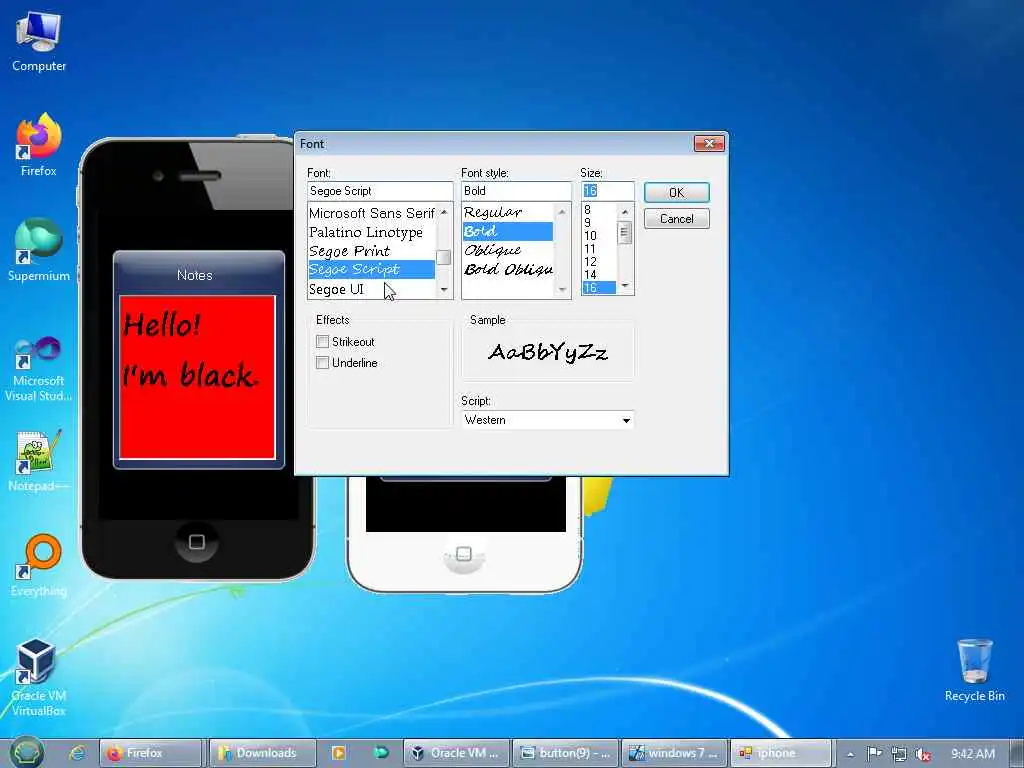Viewport: 1024px width, 768px height.
Task: Choose Regular font style
Action: (508, 212)
